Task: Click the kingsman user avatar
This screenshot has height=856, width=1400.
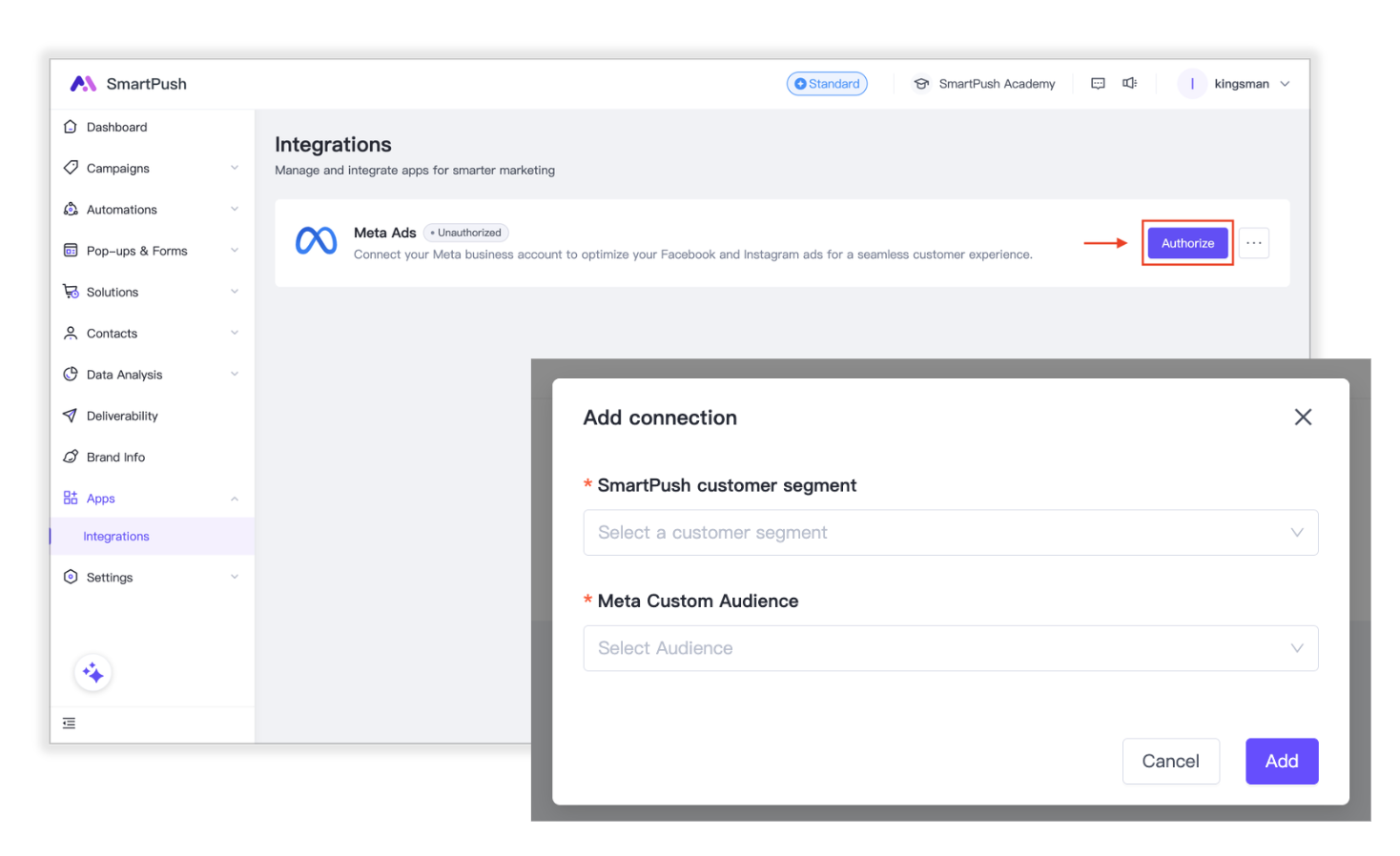Action: click(x=1192, y=84)
